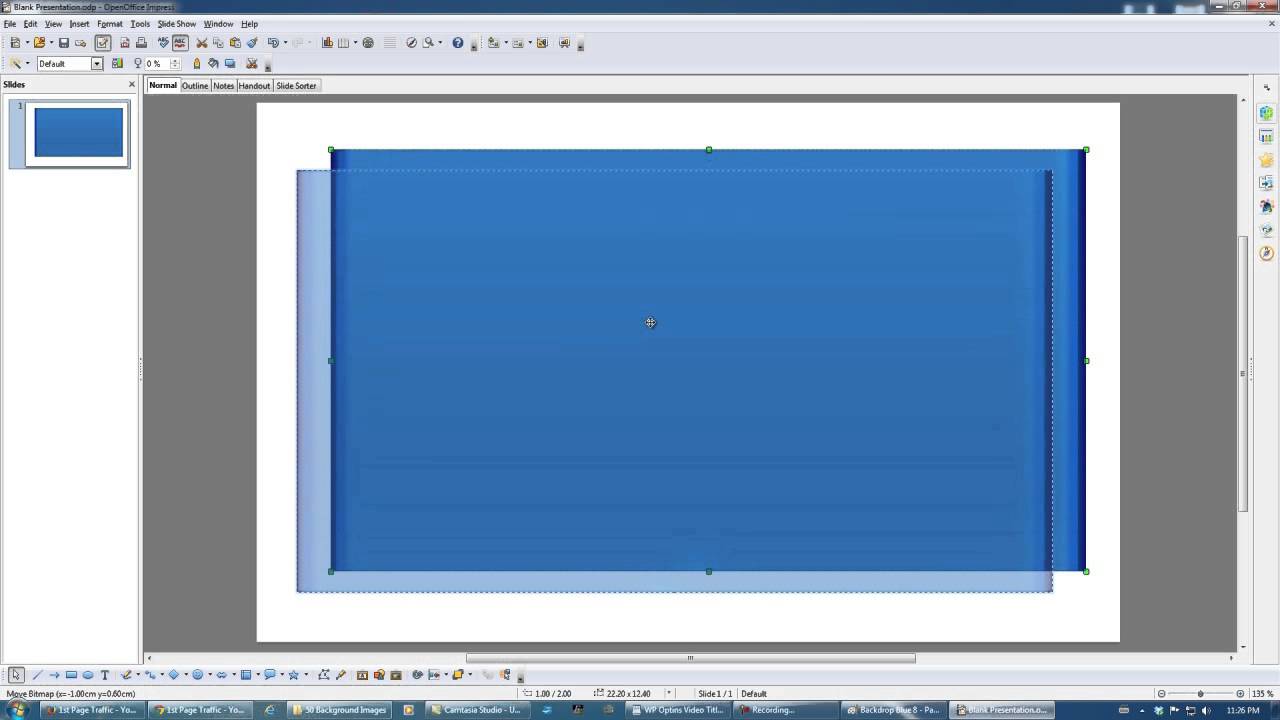Click the Save document icon
The image size is (1280, 720).
pyautogui.click(x=64, y=43)
